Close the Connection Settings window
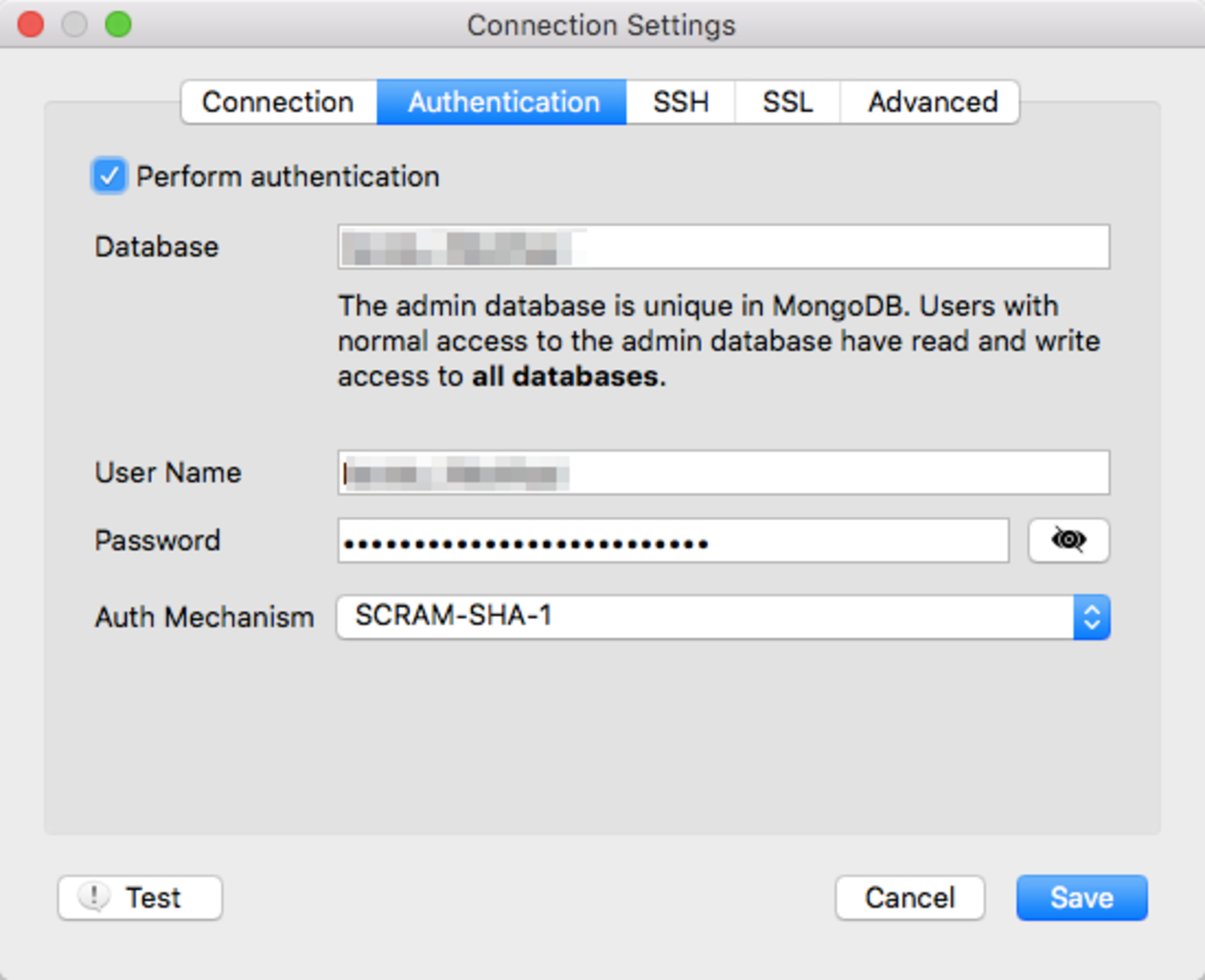 point(31,24)
